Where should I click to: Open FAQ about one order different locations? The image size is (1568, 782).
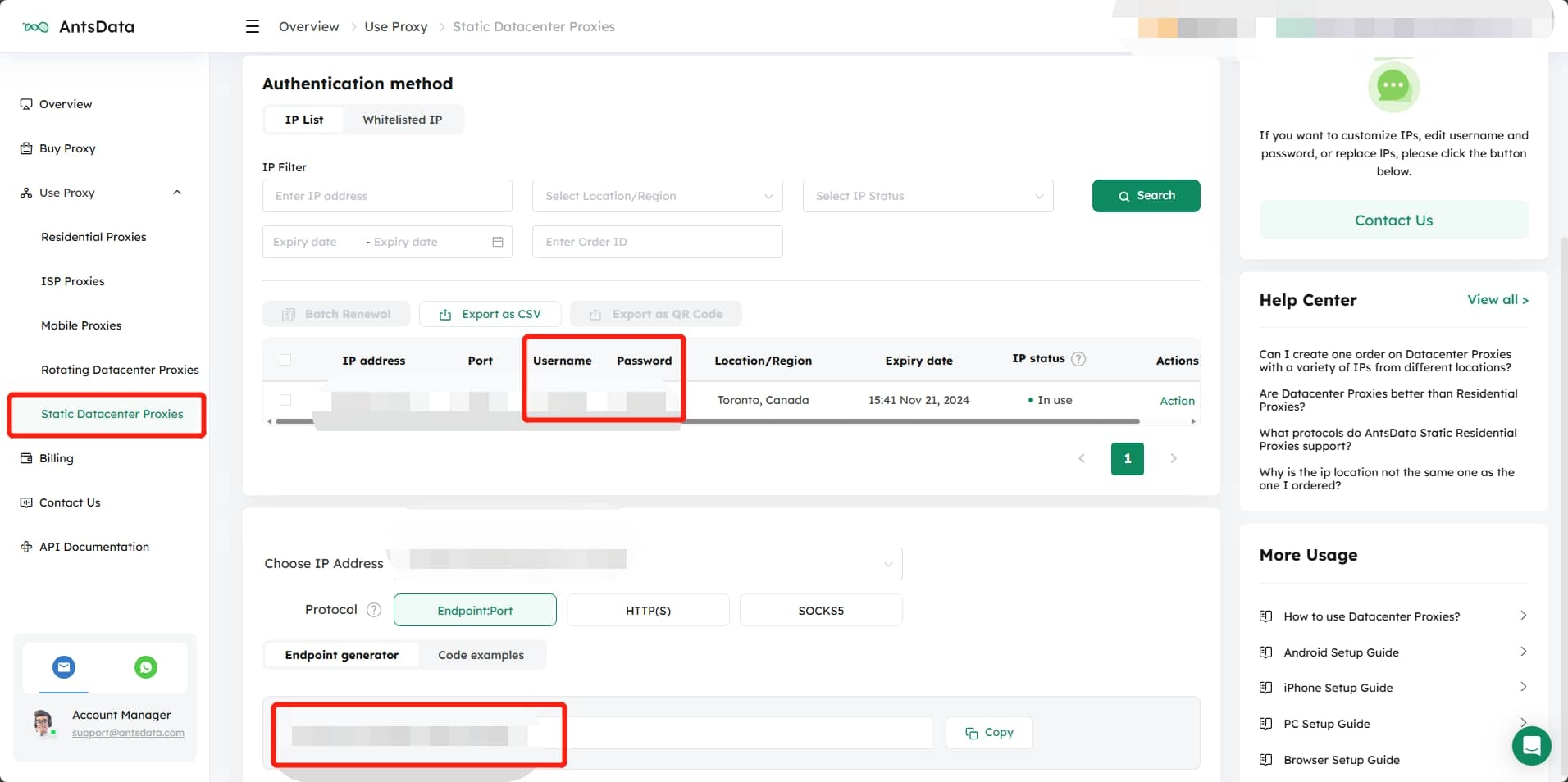tap(1386, 361)
